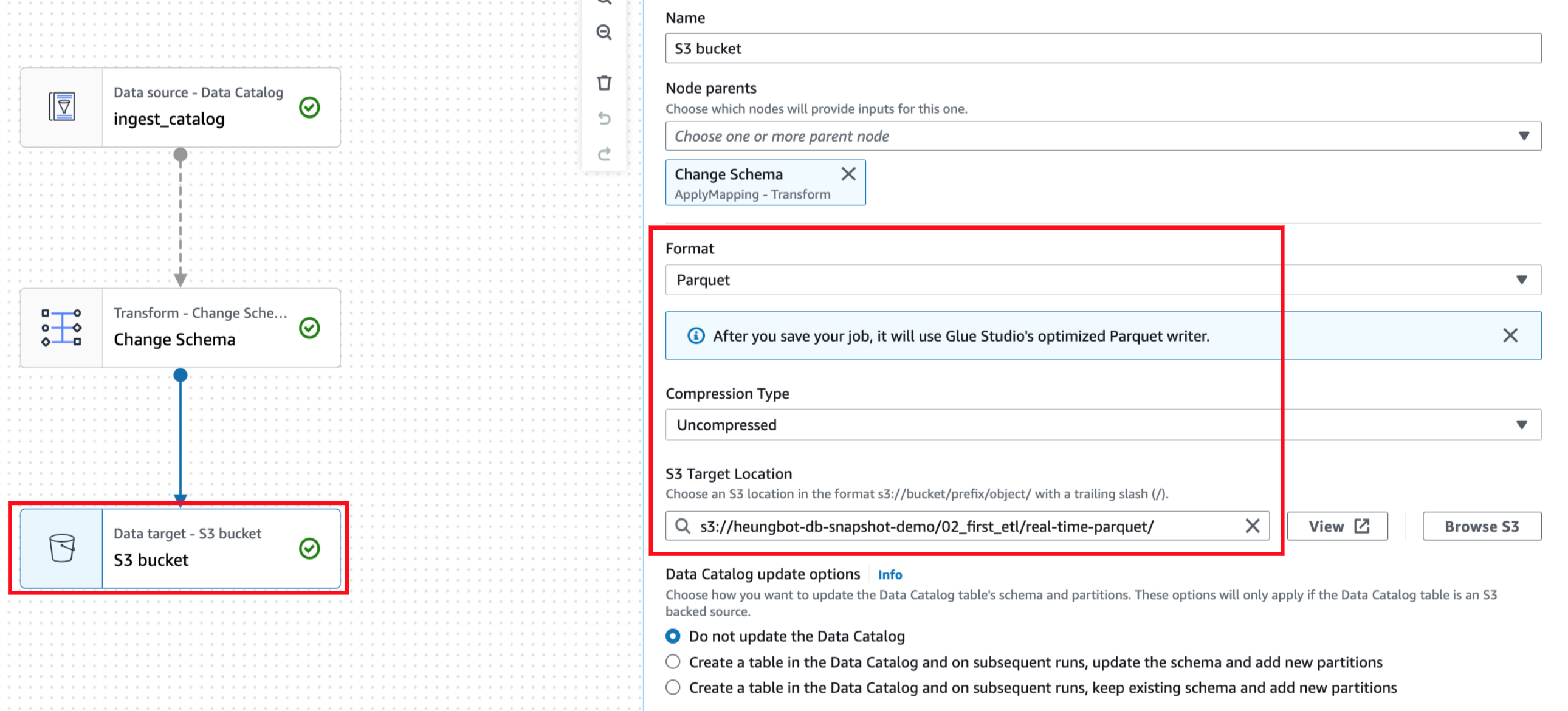Click the trash delete node icon
The width and height of the screenshot is (1568, 711).
(x=604, y=82)
